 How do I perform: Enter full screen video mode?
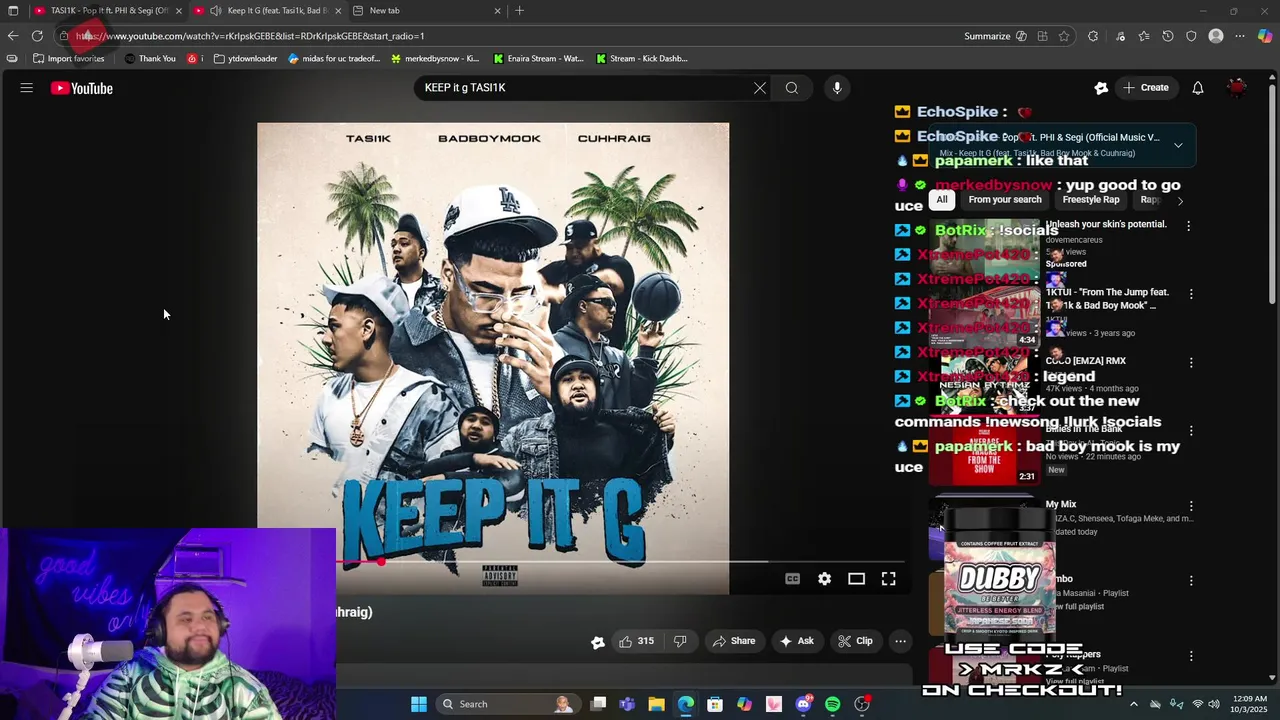(888, 579)
